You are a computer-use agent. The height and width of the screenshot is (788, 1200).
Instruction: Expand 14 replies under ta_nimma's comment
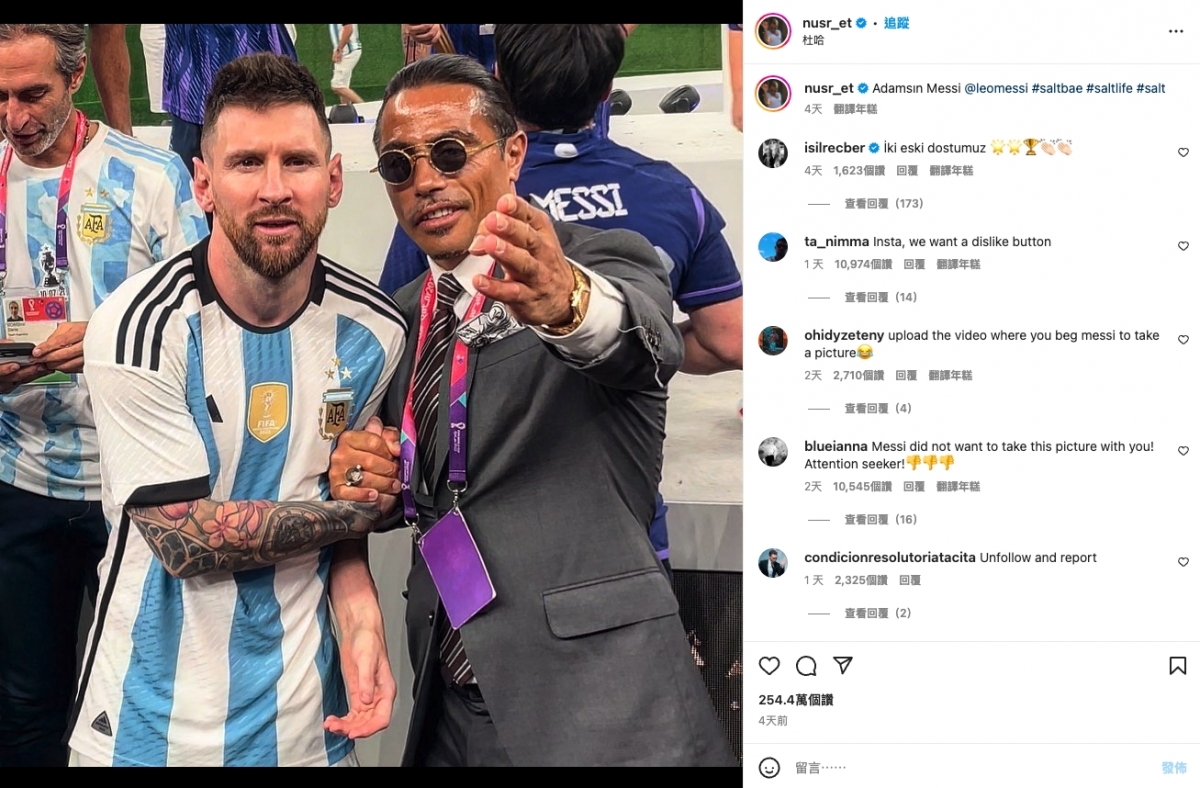pyautogui.click(x=880, y=298)
